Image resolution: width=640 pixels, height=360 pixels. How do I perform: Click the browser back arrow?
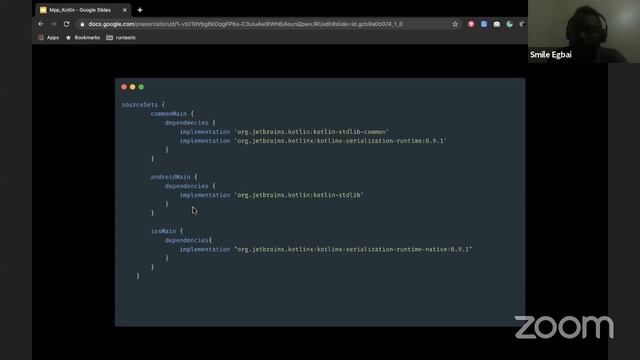(41, 24)
